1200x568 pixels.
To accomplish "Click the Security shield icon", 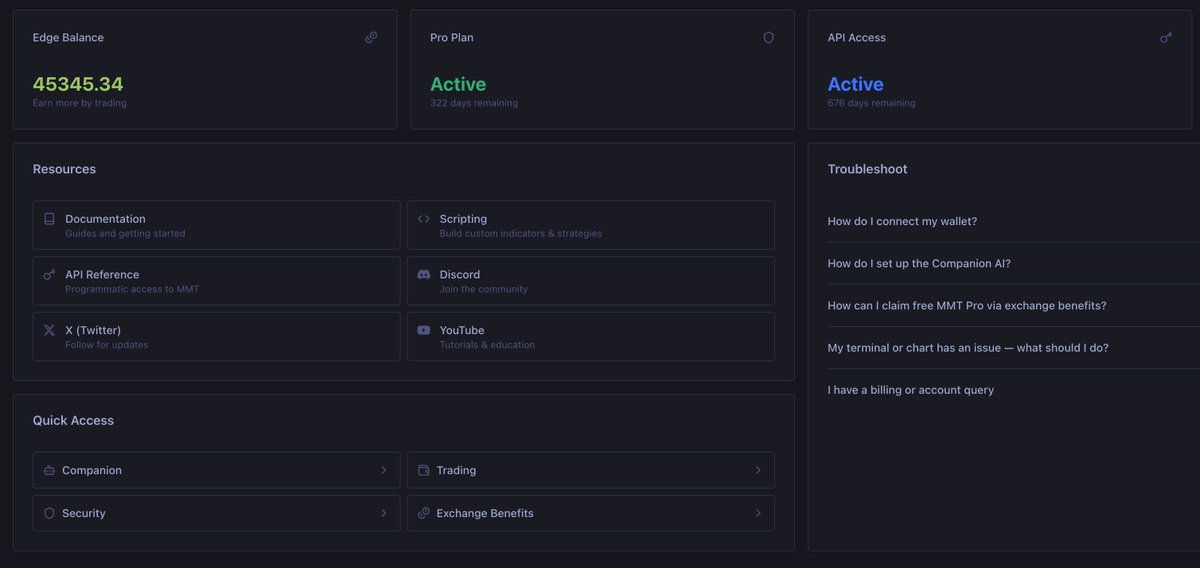I will click(49, 513).
